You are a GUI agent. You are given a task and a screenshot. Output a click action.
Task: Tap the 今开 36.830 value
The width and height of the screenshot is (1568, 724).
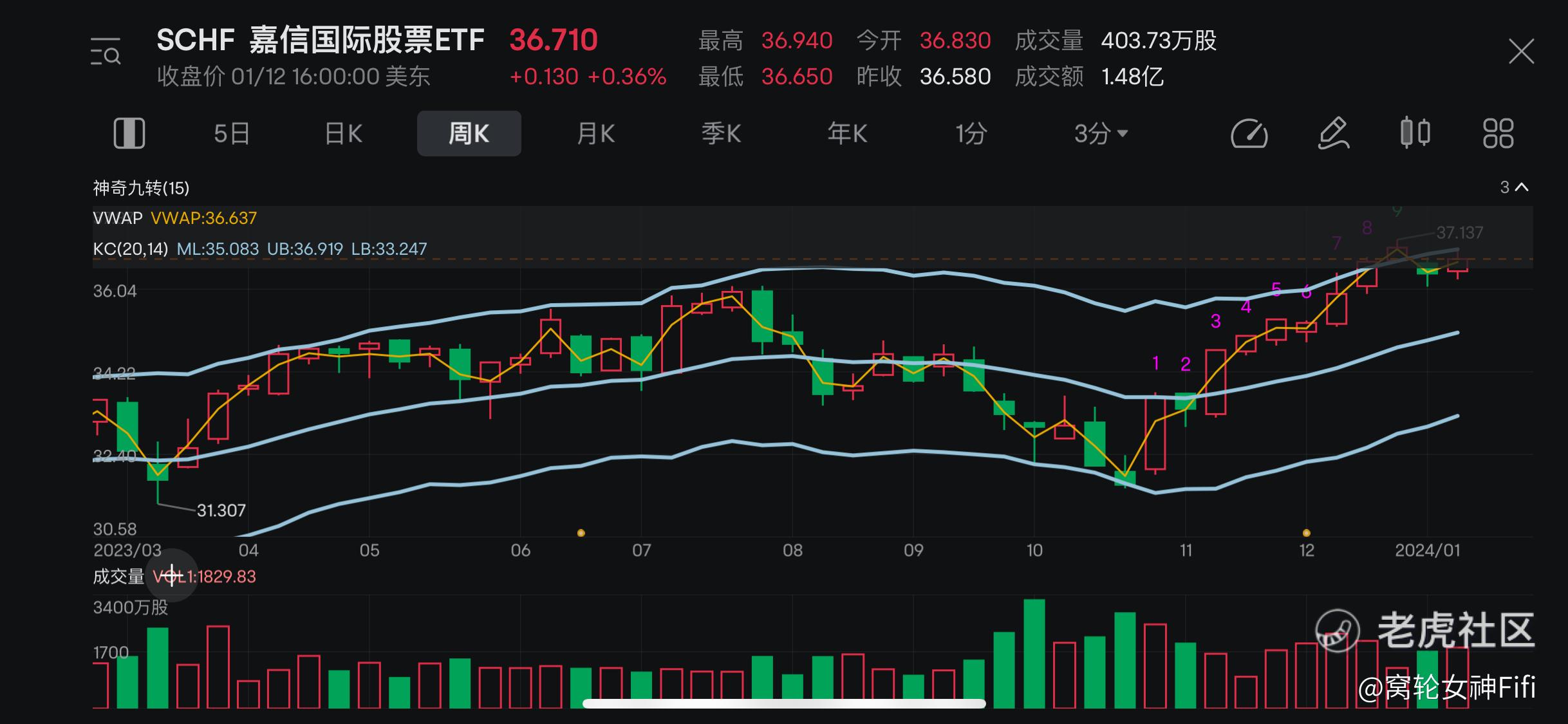pyautogui.click(x=955, y=41)
